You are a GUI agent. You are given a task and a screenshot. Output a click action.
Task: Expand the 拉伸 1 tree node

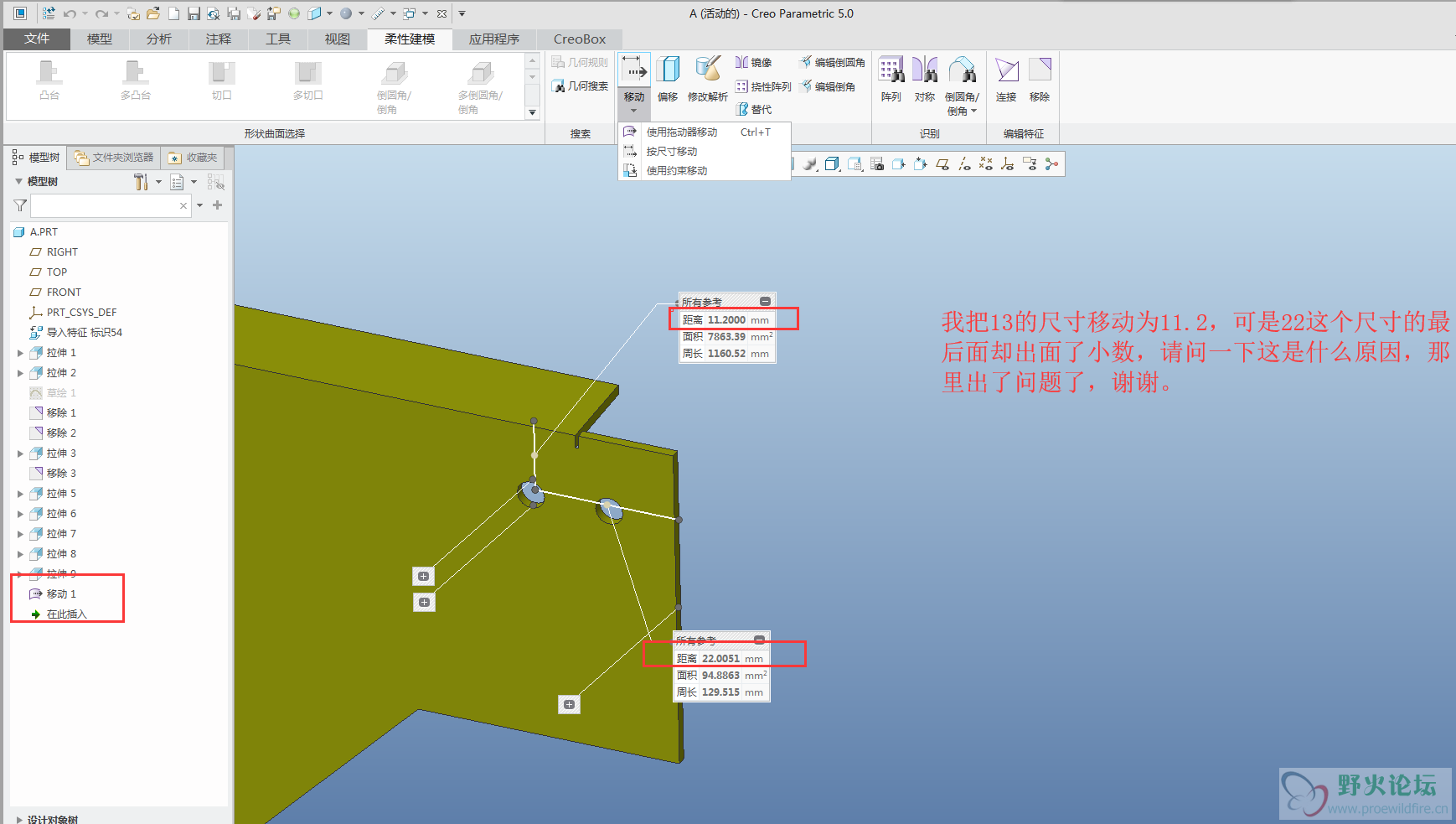coord(20,353)
